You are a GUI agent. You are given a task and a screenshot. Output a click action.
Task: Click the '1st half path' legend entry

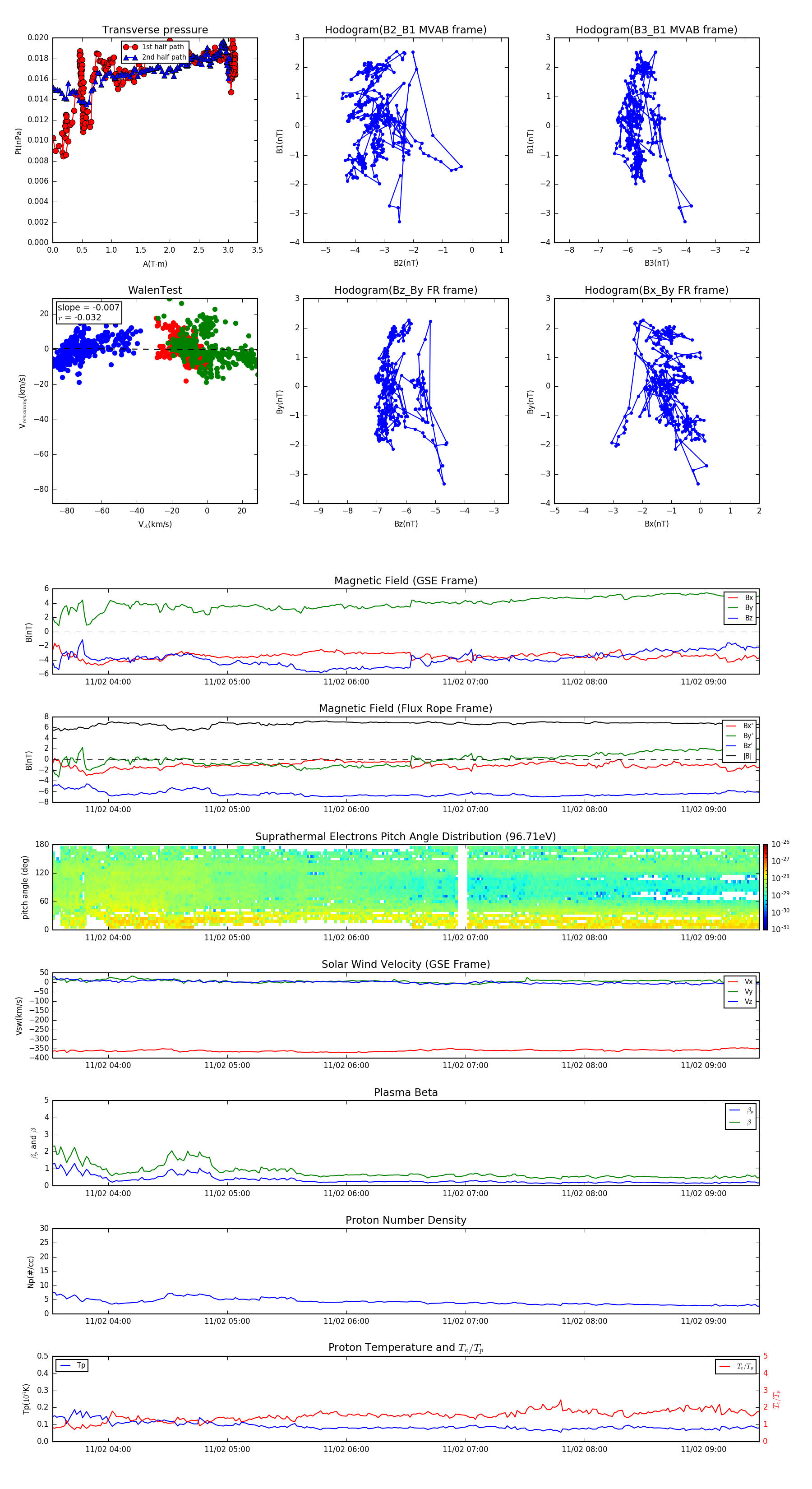(x=154, y=47)
